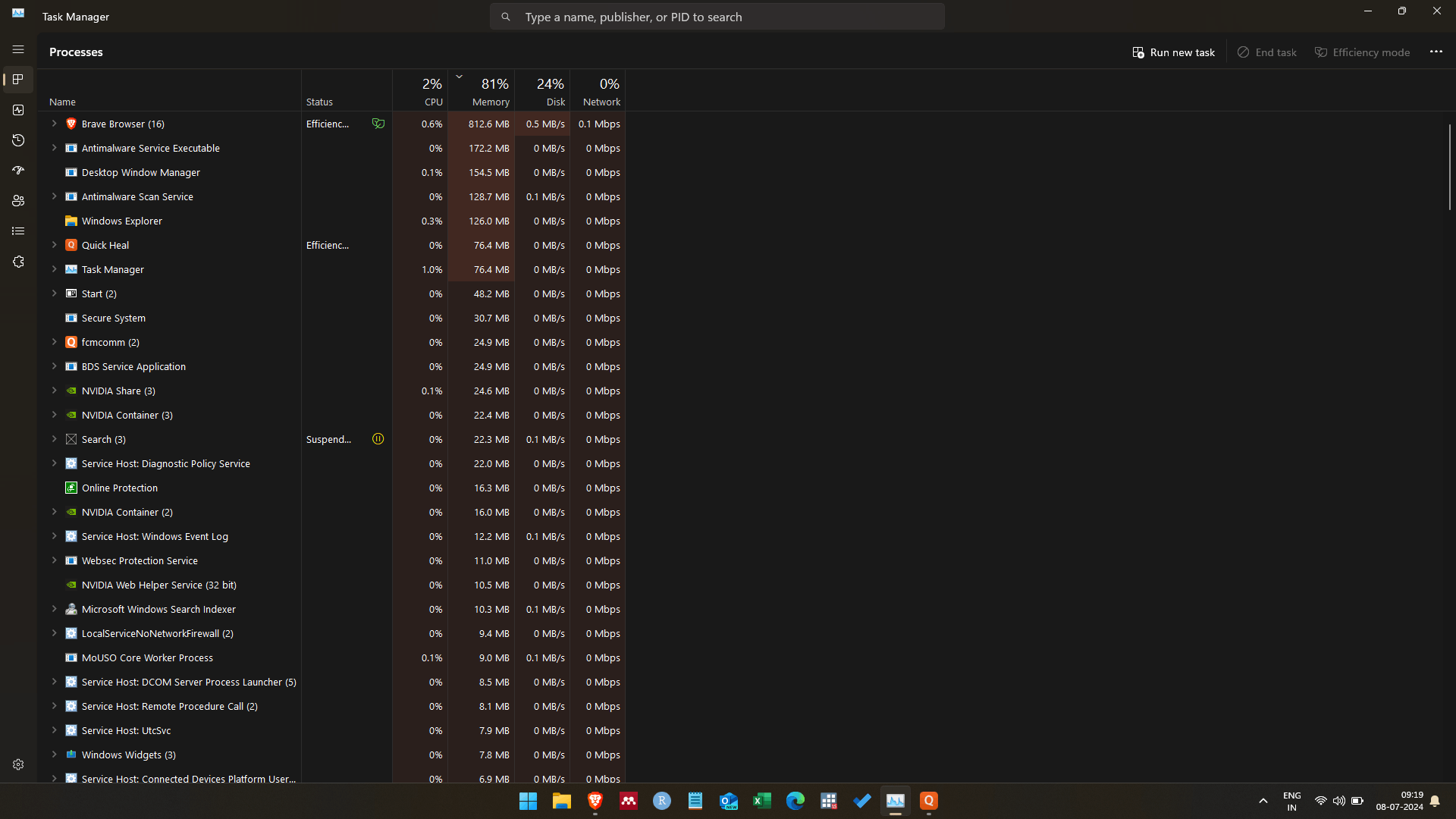The image size is (1456, 819).
Task: Click the process search box
Action: tap(717, 17)
